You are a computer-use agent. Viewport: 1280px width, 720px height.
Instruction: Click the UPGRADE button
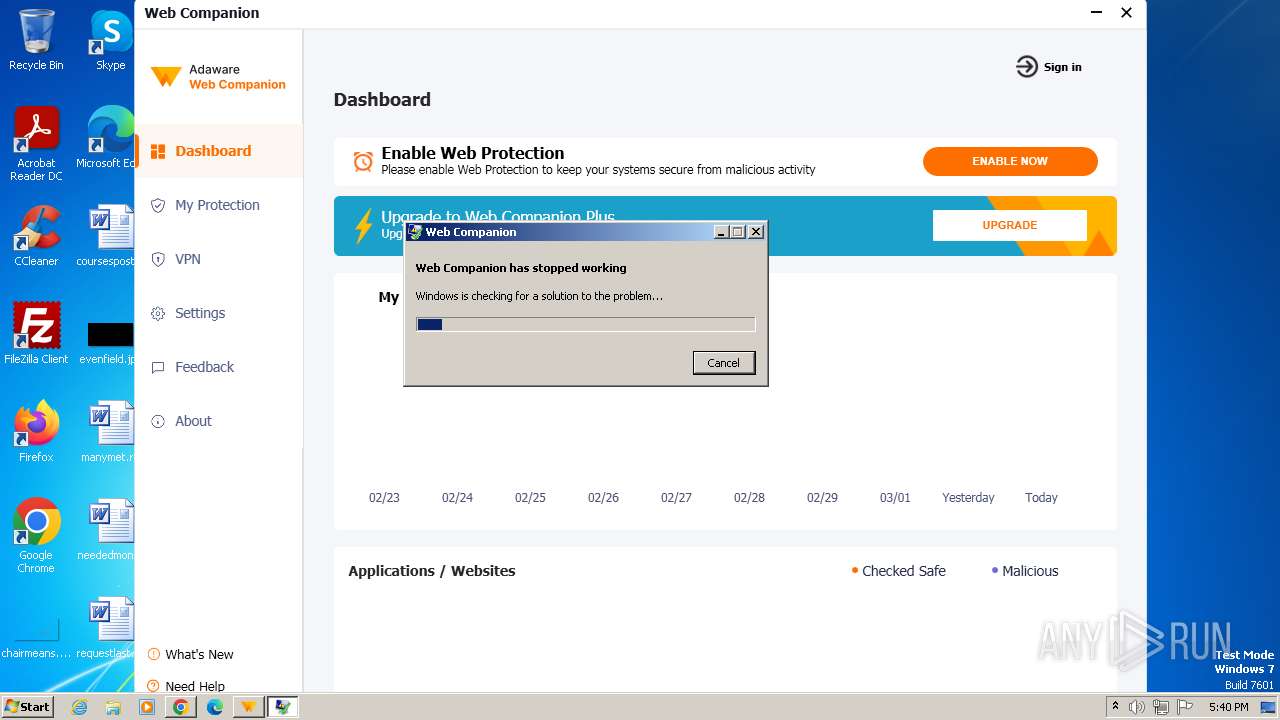click(x=1010, y=225)
